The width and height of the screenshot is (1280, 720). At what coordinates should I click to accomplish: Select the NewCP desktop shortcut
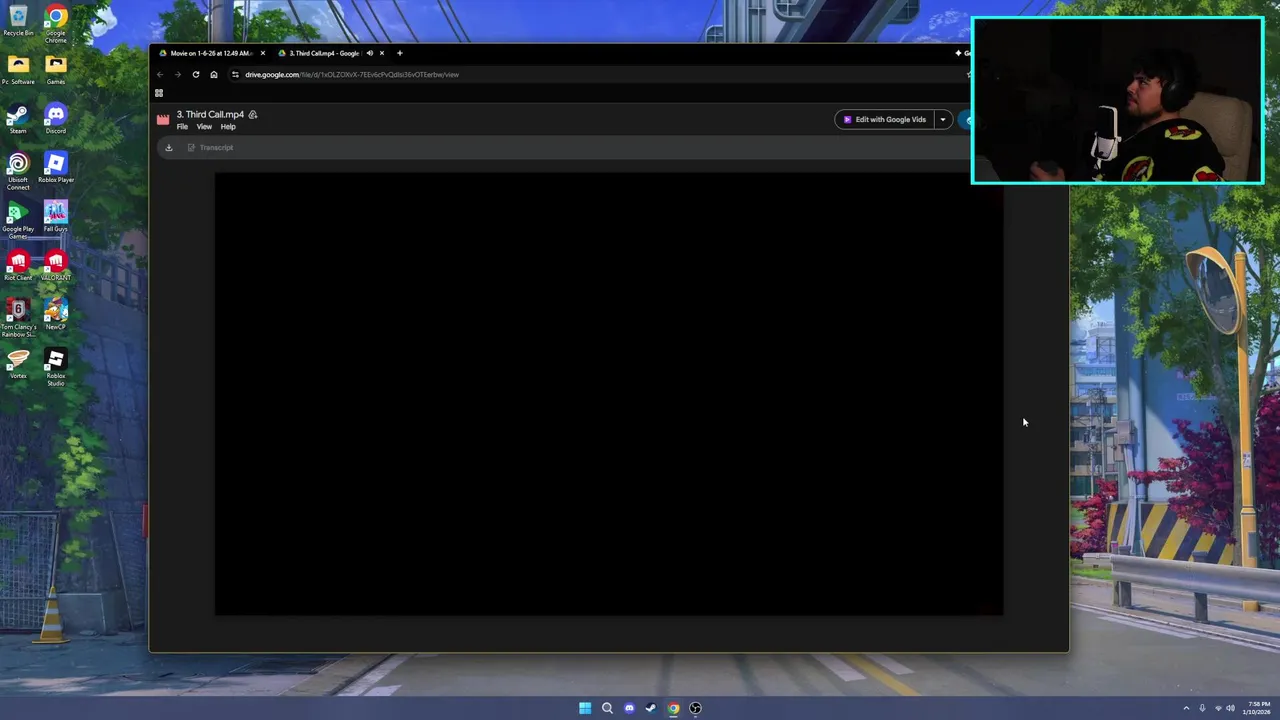56,315
